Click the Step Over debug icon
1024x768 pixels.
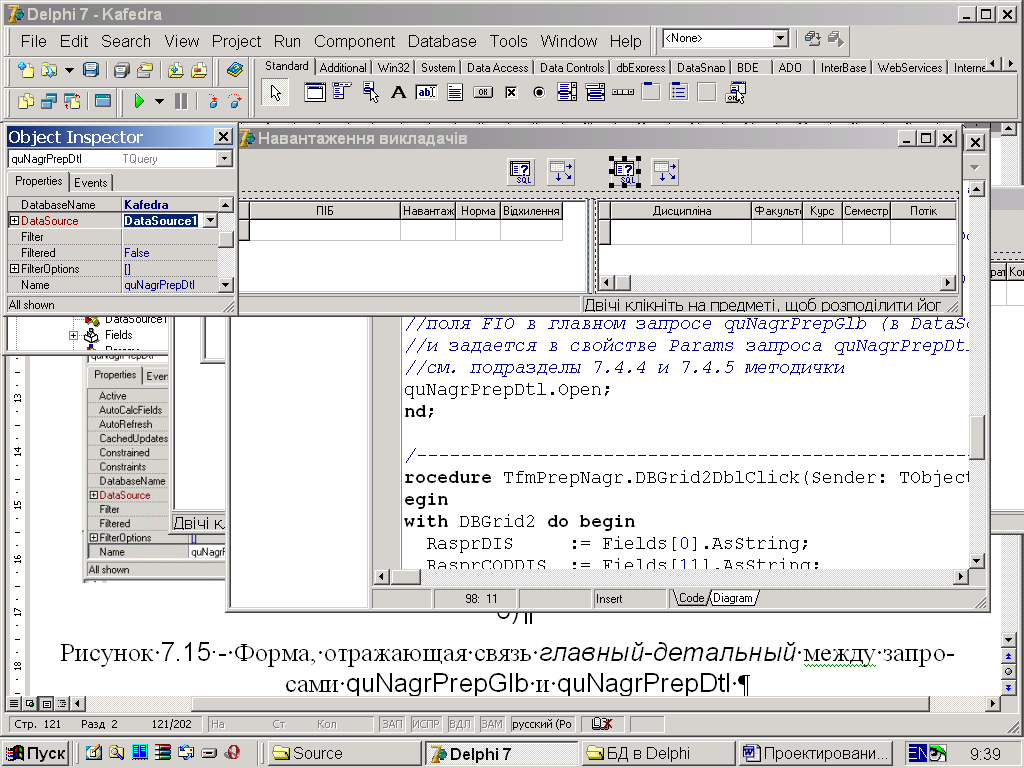click(234, 101)
